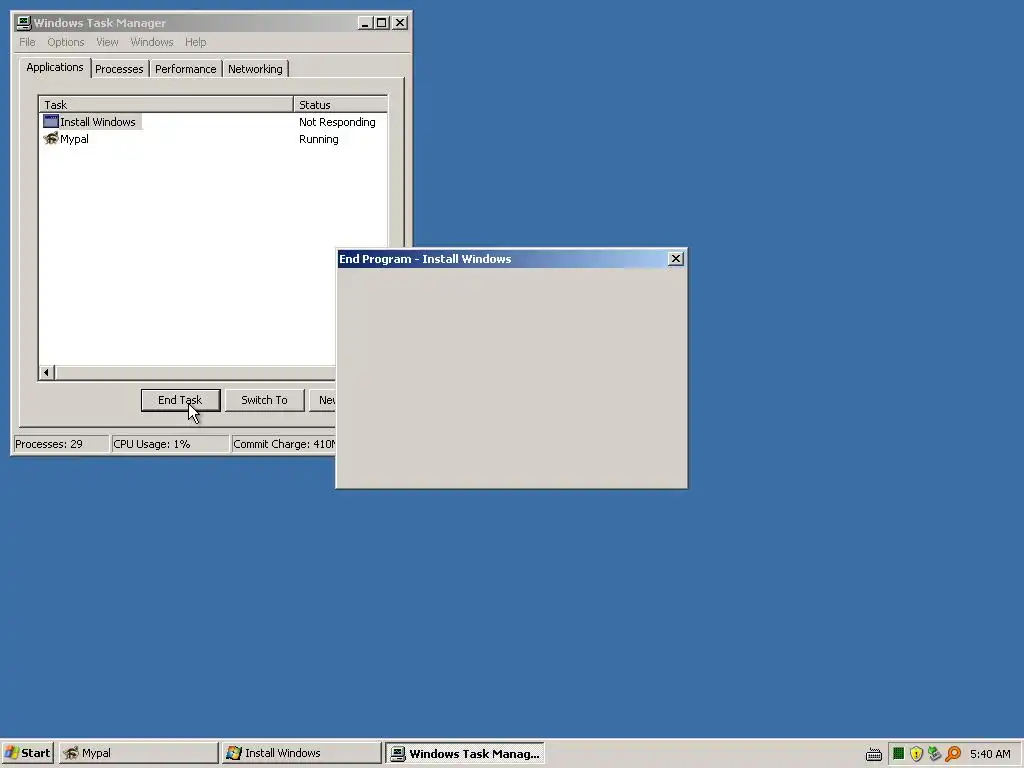The image size is (1024, 768).
Task: Close the Windows Task Manager window
Action: [x=400, y=23]
